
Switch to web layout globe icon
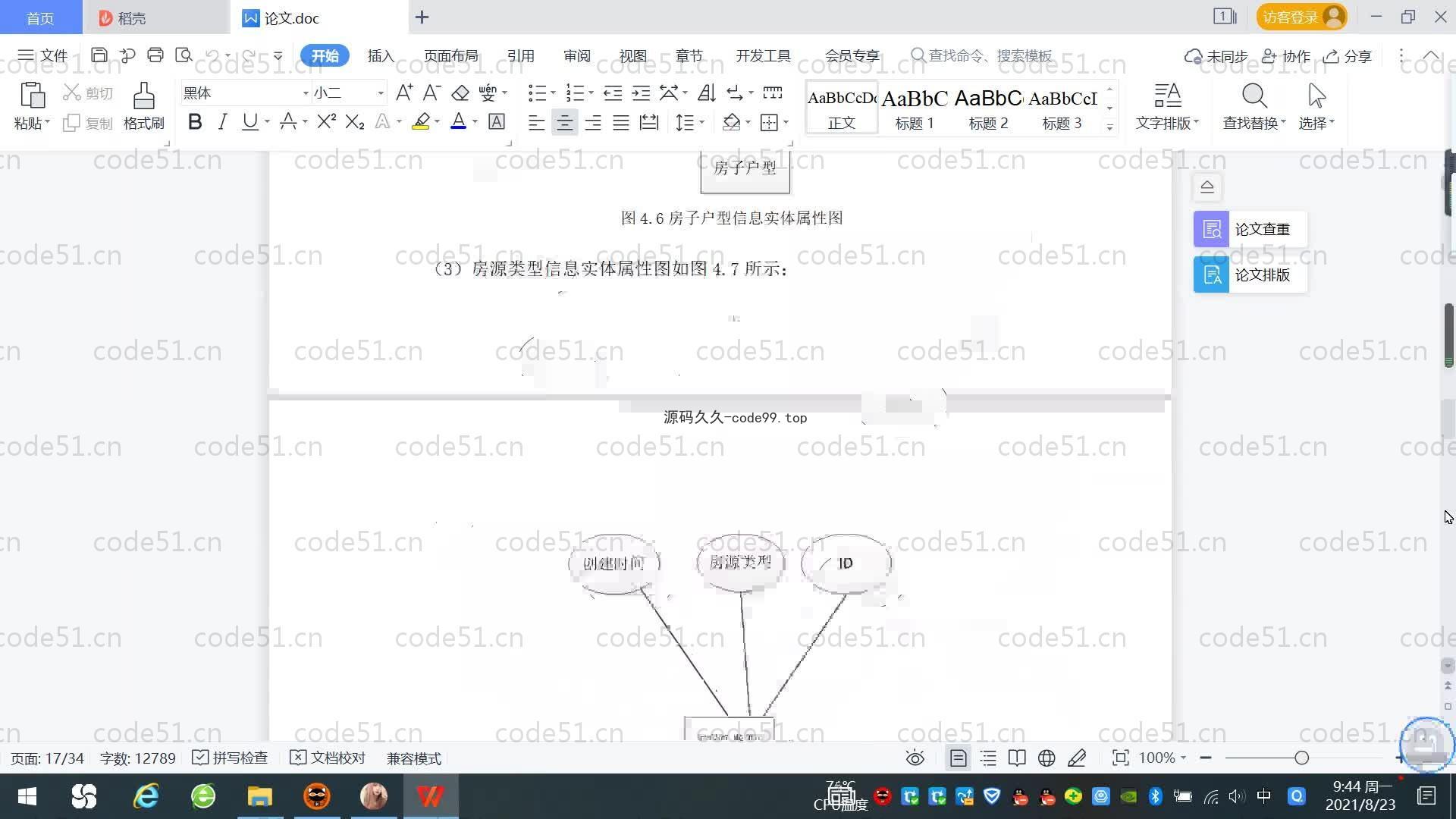1046,758
